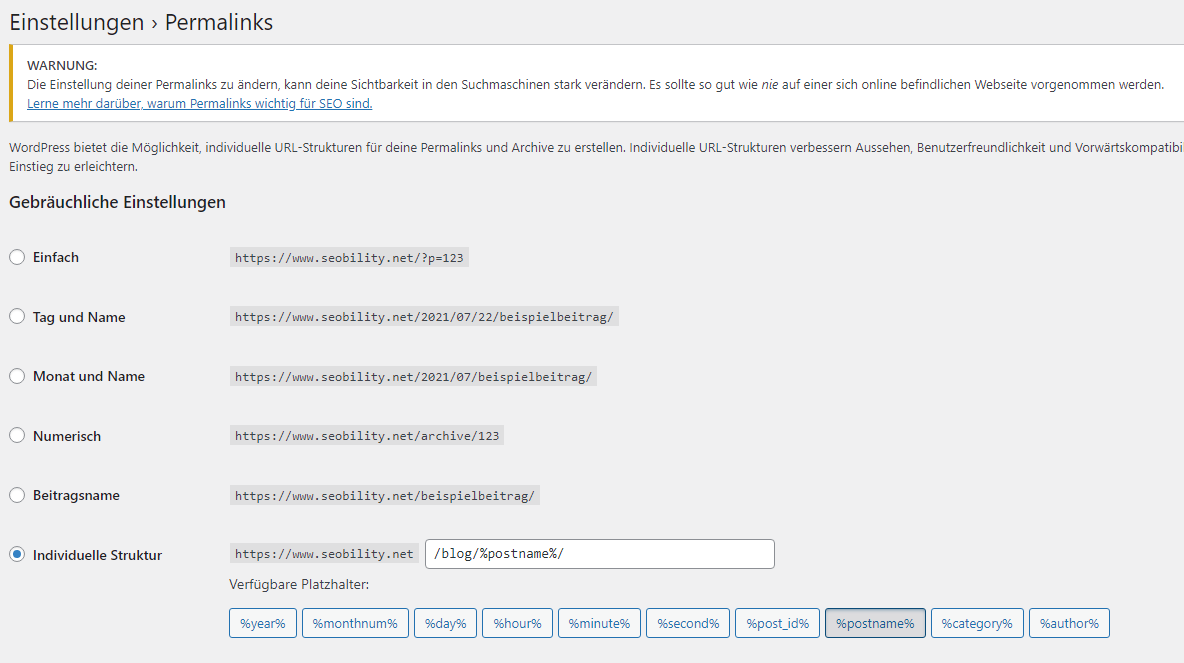Image resolution: width=1184 pixels, height=663 pixels.
Task: Click the example URL 2021/07/22/beispielbeitrag/
Action: pos(424,316)
